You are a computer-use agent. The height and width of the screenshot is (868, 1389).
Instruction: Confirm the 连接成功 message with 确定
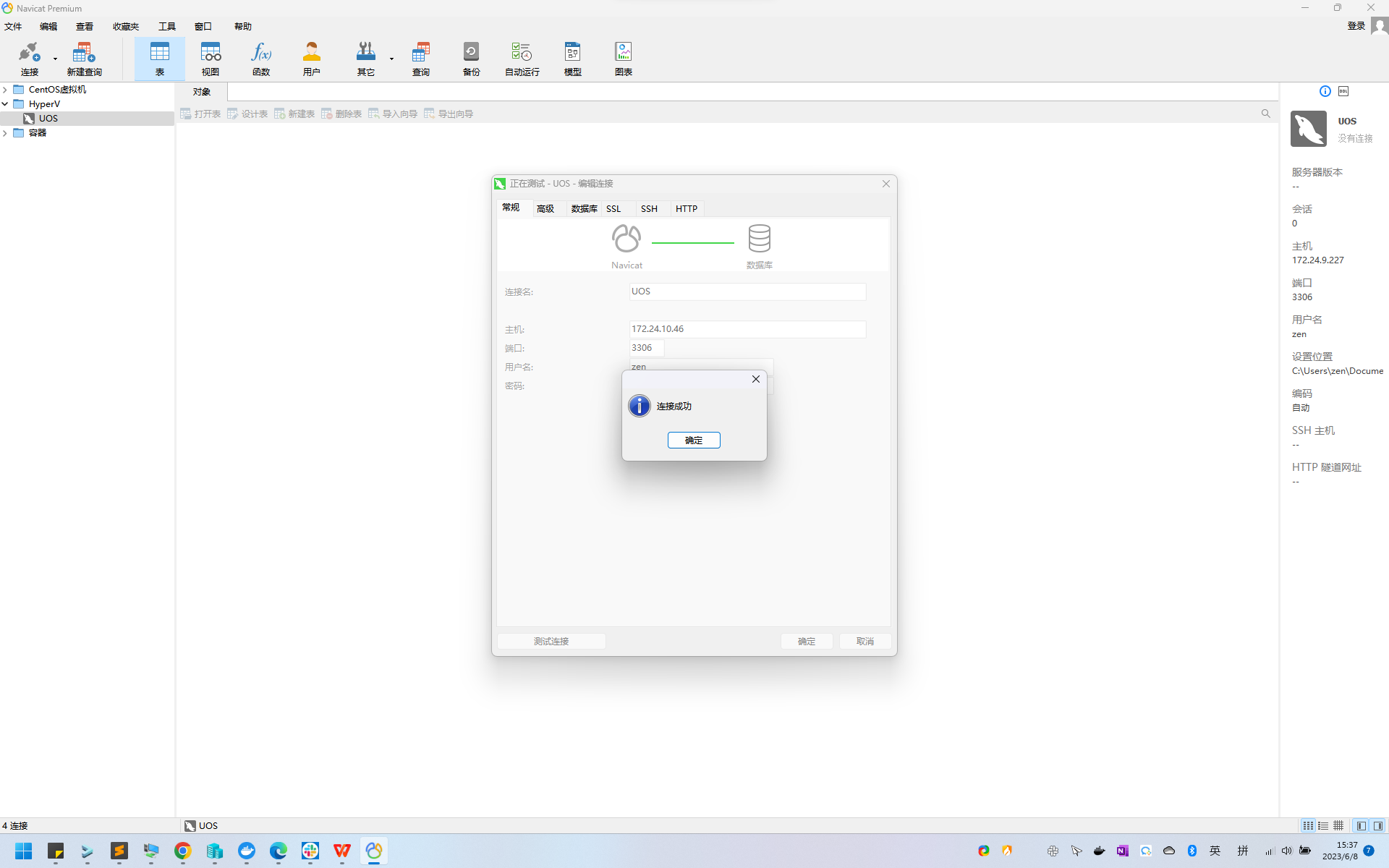coord(694,440)
